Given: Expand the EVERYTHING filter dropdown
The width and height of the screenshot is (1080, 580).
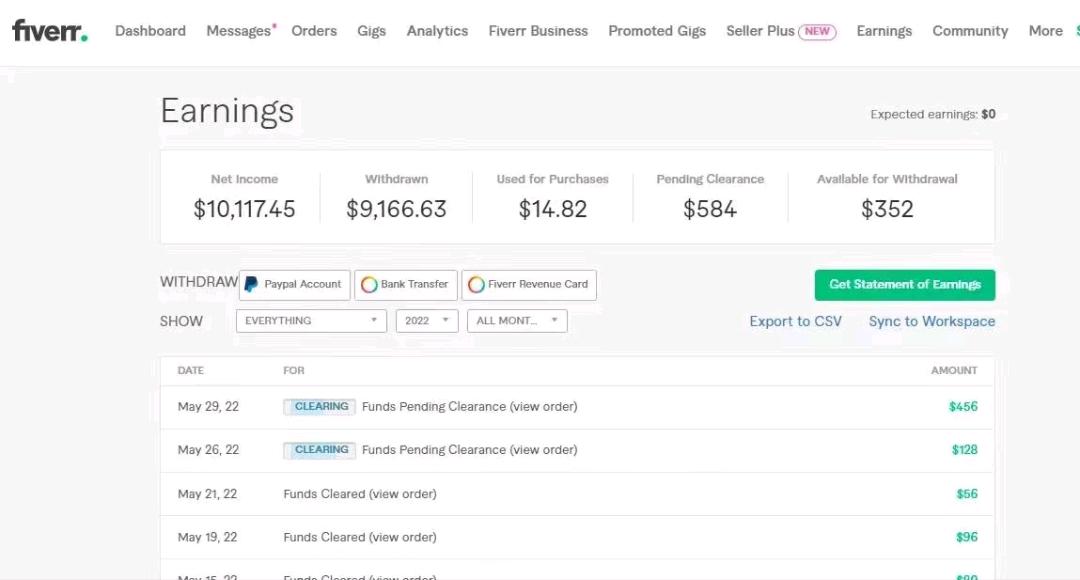Looking at the screenshot, I should point(311,321).
